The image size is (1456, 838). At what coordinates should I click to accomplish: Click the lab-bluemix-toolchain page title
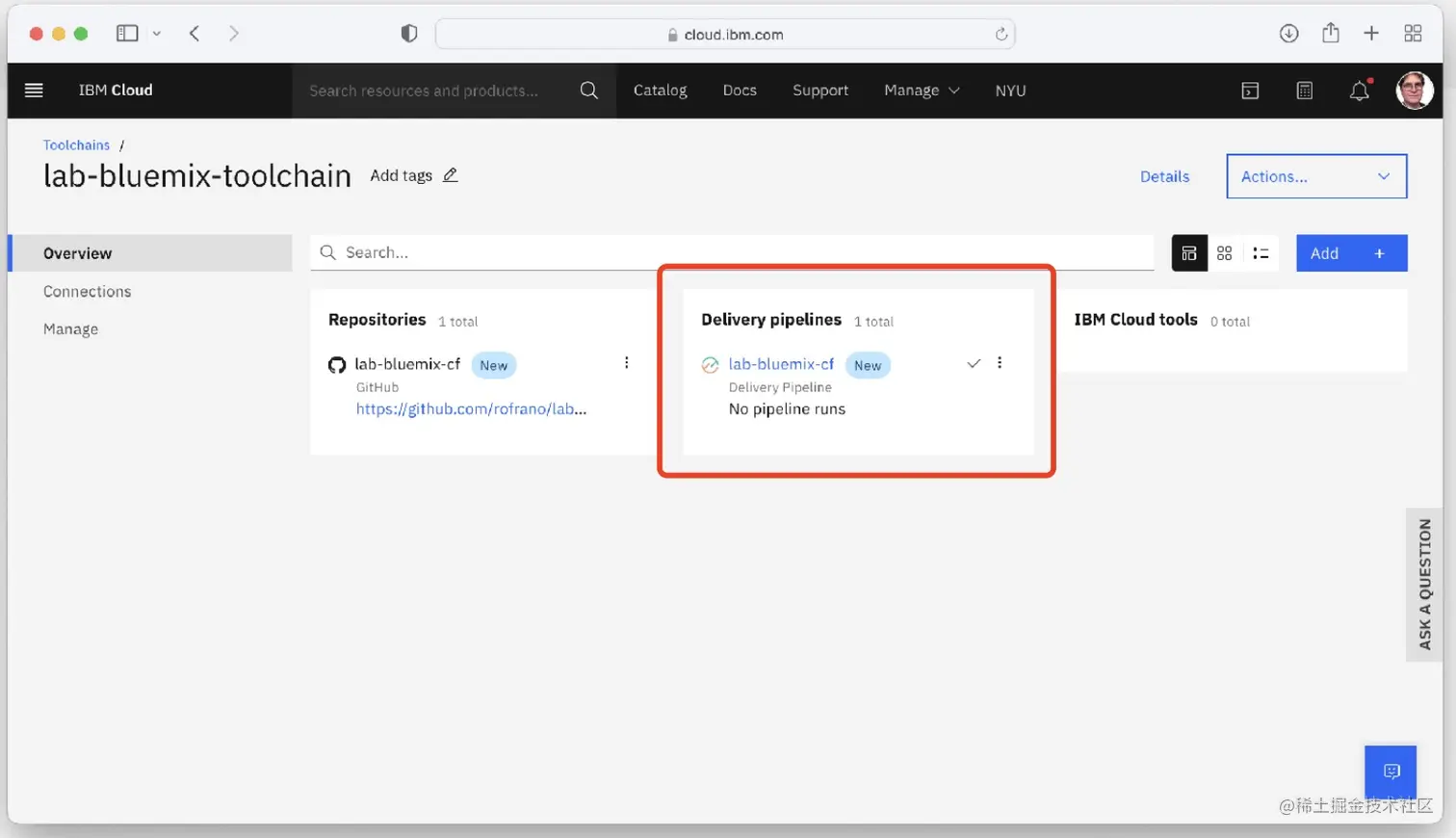coord(197,176)
